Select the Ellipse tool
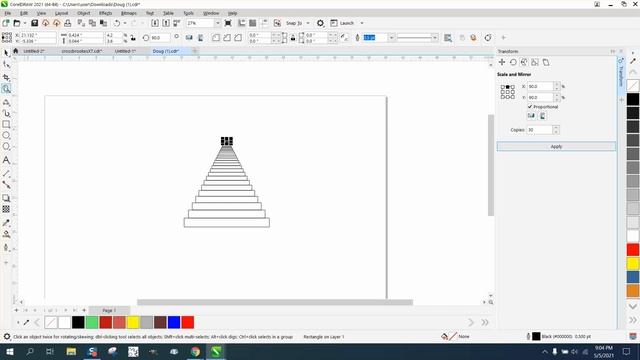The image size is (640, 360). tap(6, 135)
